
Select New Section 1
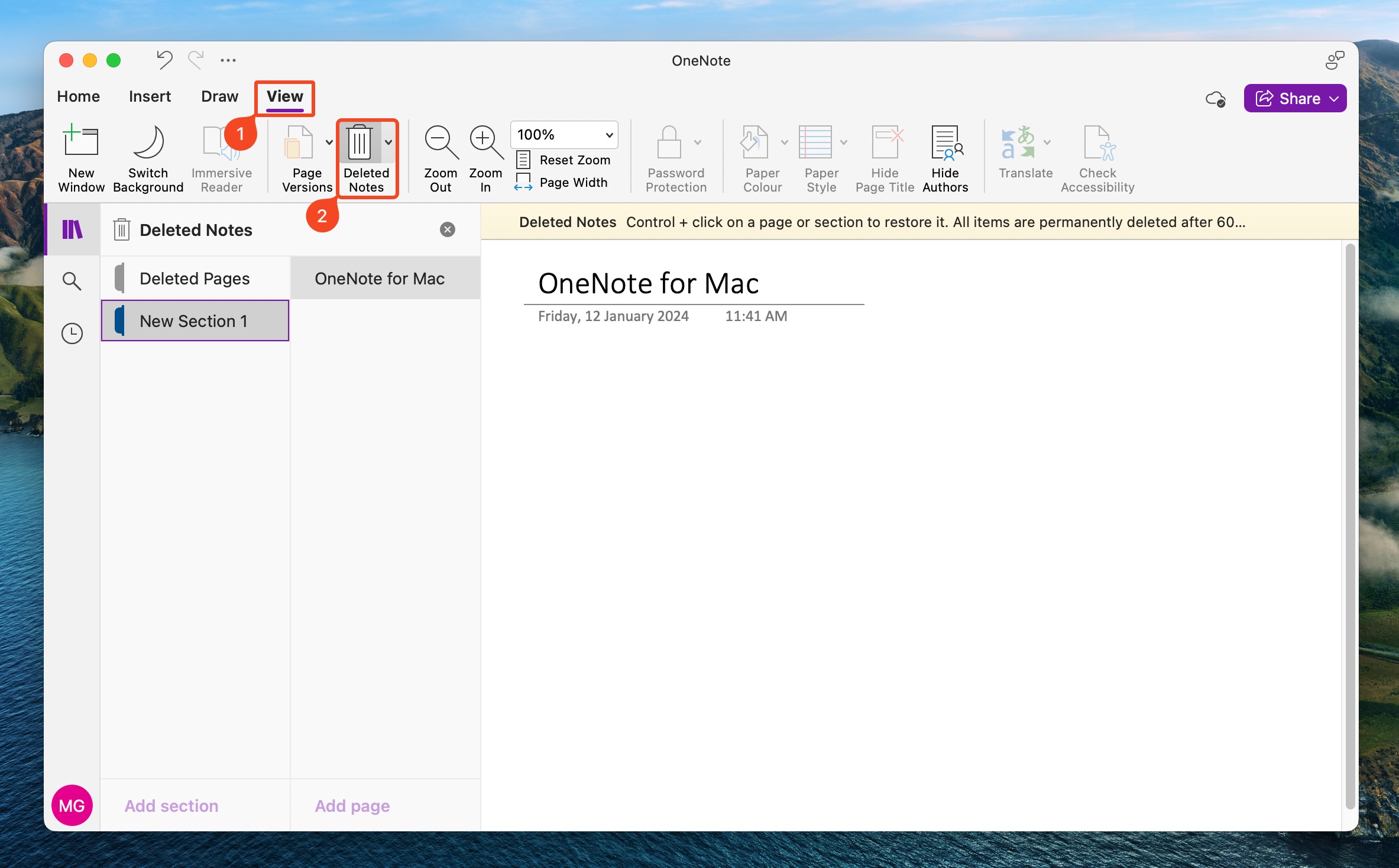tap(195, 320)
